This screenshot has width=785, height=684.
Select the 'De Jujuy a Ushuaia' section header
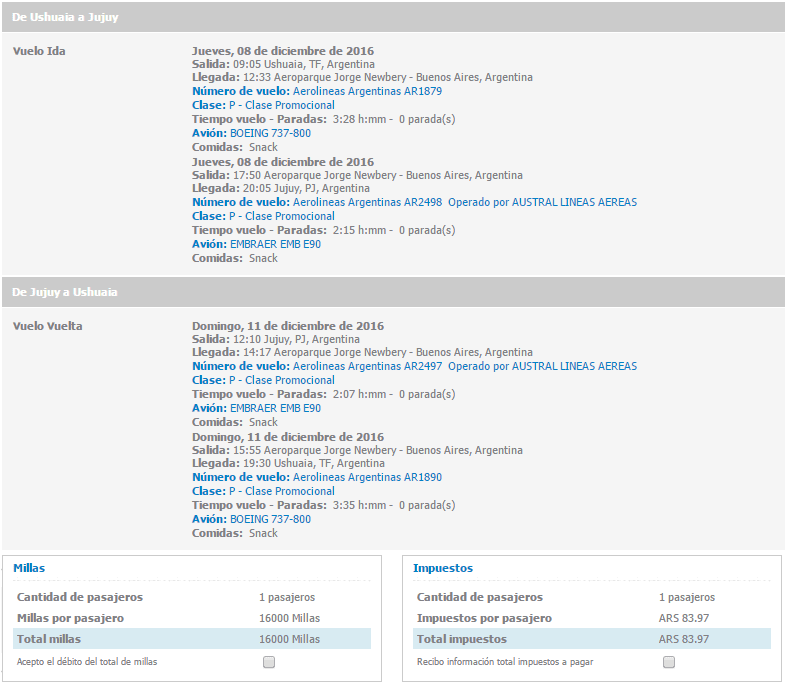coord(392,292)
